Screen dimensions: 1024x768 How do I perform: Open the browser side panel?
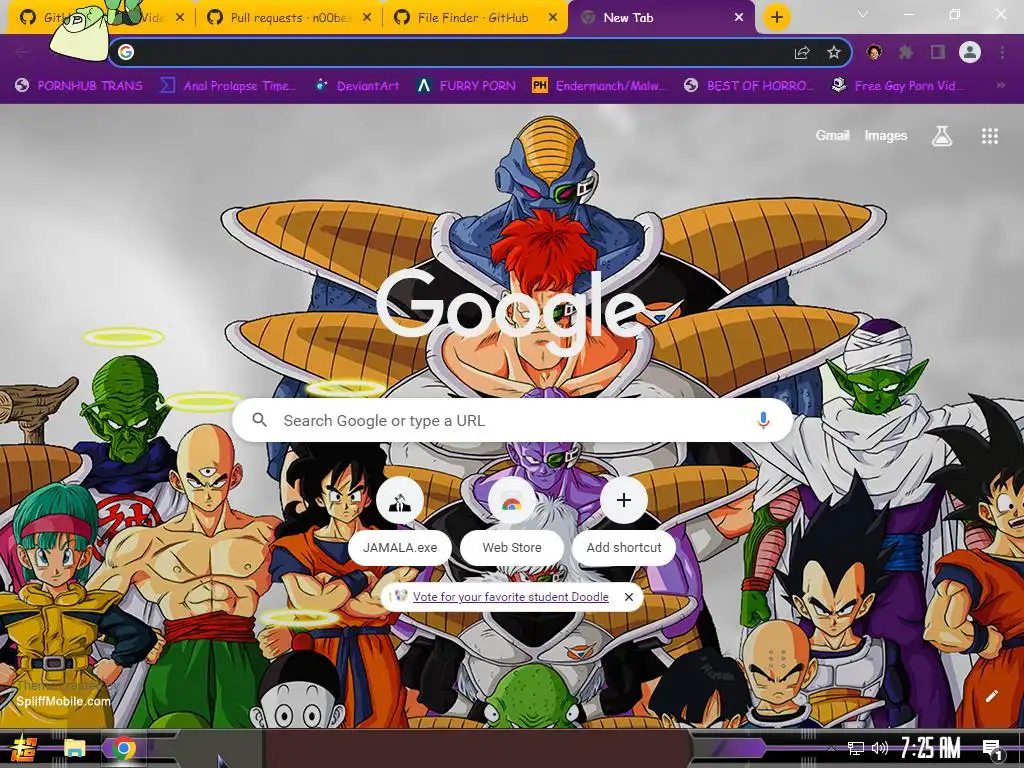[938, 52]
